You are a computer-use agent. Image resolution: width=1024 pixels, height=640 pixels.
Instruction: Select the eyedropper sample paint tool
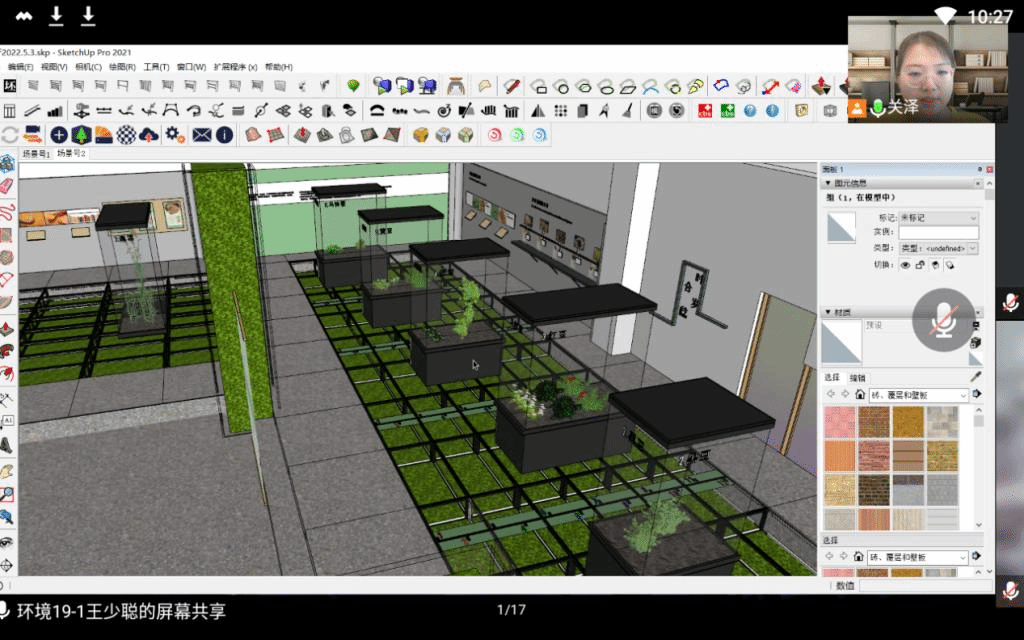tap(976, 377)
